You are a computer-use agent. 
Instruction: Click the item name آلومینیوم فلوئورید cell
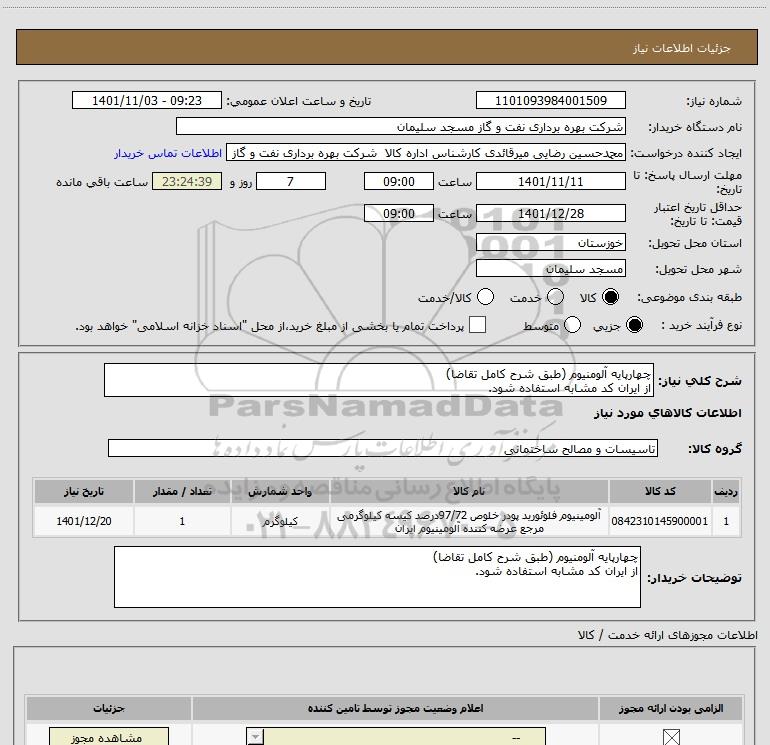pos(469,521)
